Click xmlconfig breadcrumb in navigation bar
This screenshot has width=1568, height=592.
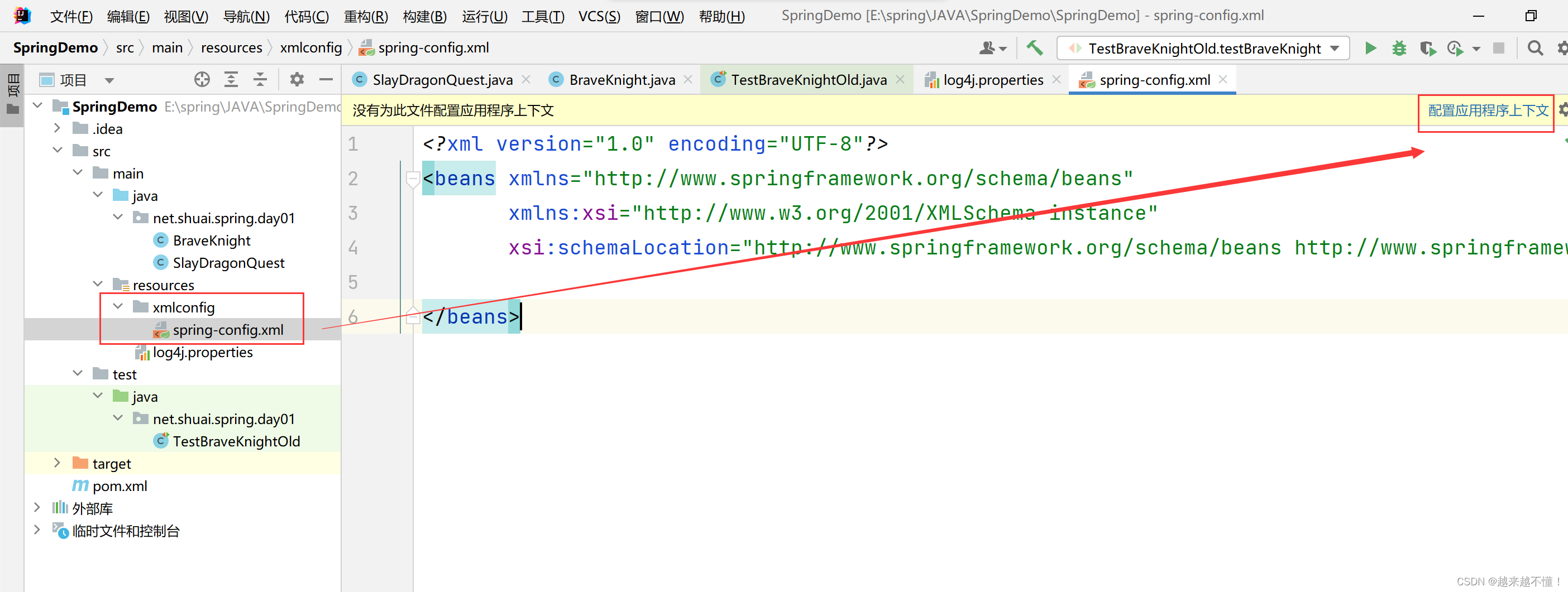[x=311, y=47]
